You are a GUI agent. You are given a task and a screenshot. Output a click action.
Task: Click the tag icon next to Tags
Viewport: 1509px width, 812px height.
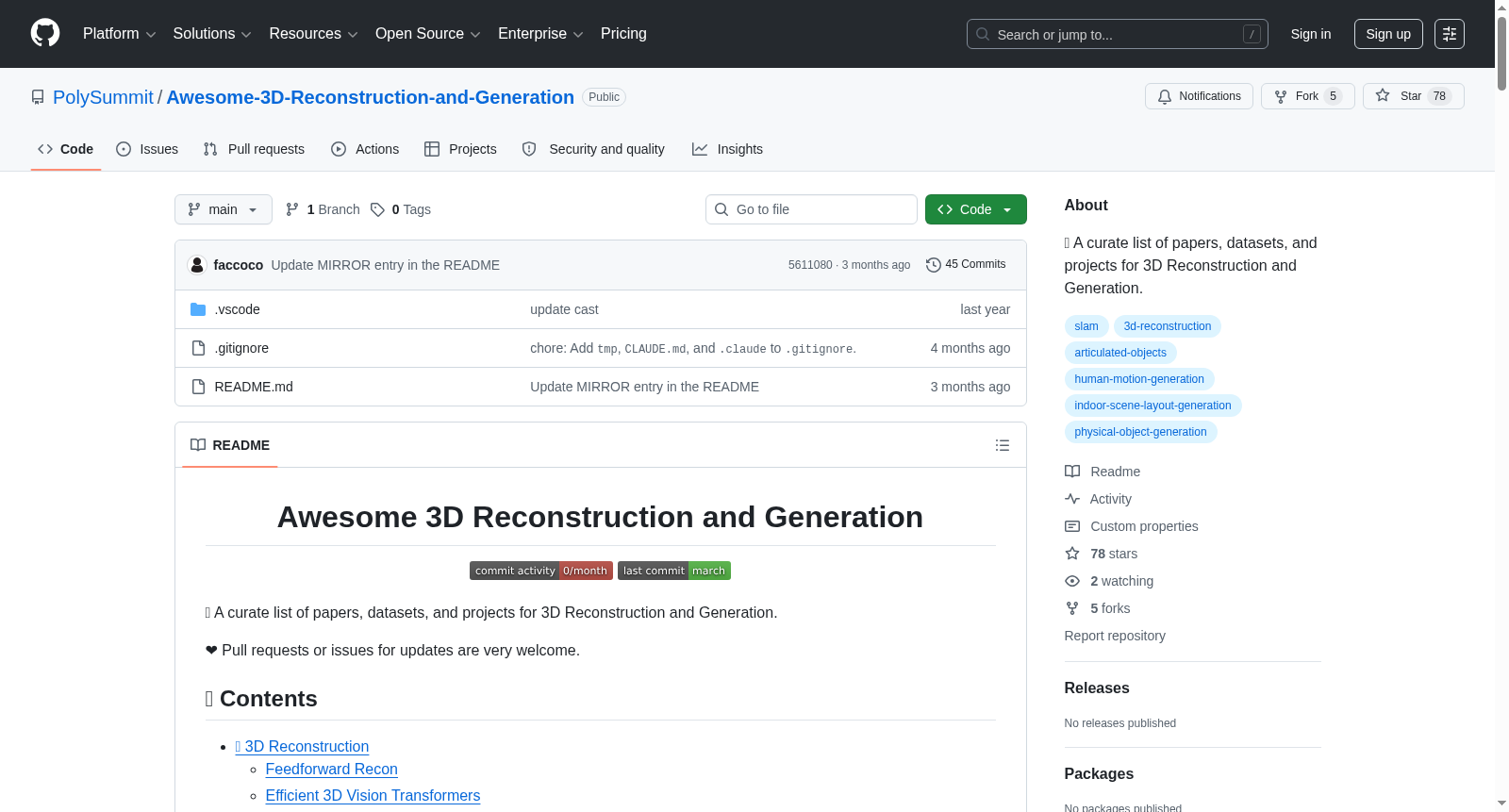pos(377,209)
